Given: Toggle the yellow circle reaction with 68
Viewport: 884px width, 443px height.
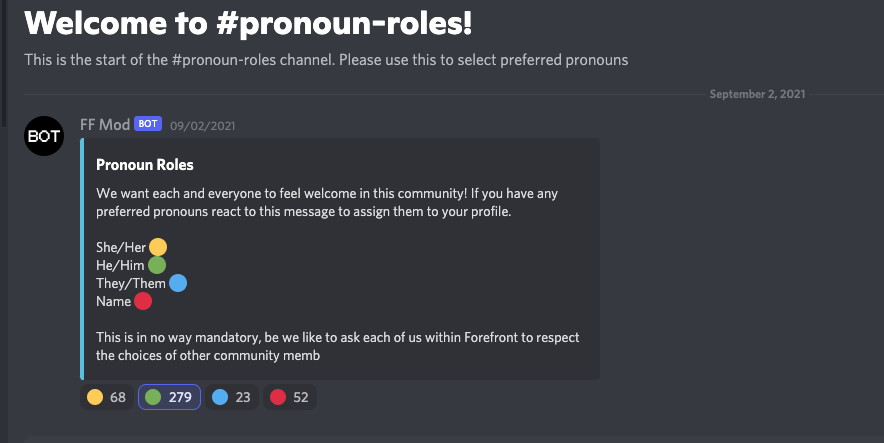Looking at the screenshot, I should 106,397.
